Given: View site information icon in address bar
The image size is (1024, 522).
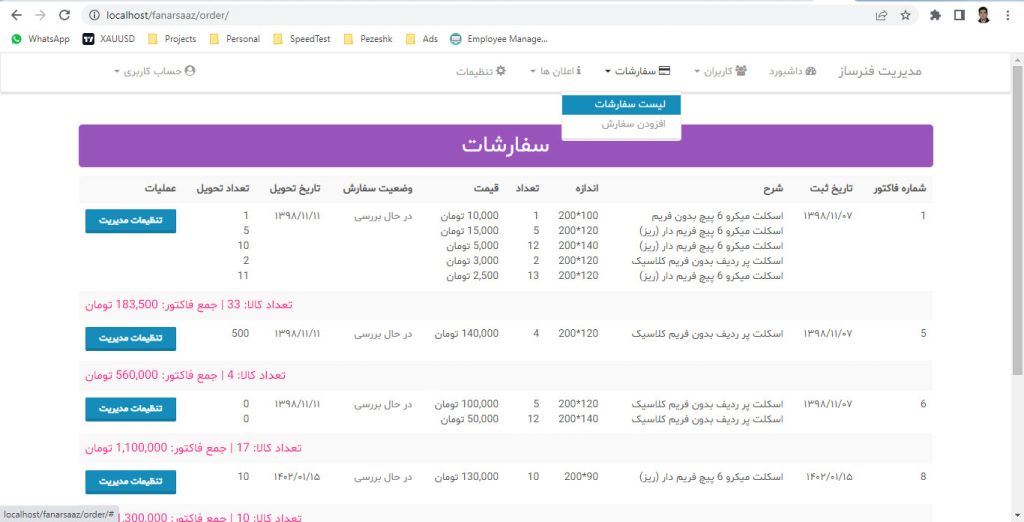Looking at the screenshot, I should (x=94, y=15).
